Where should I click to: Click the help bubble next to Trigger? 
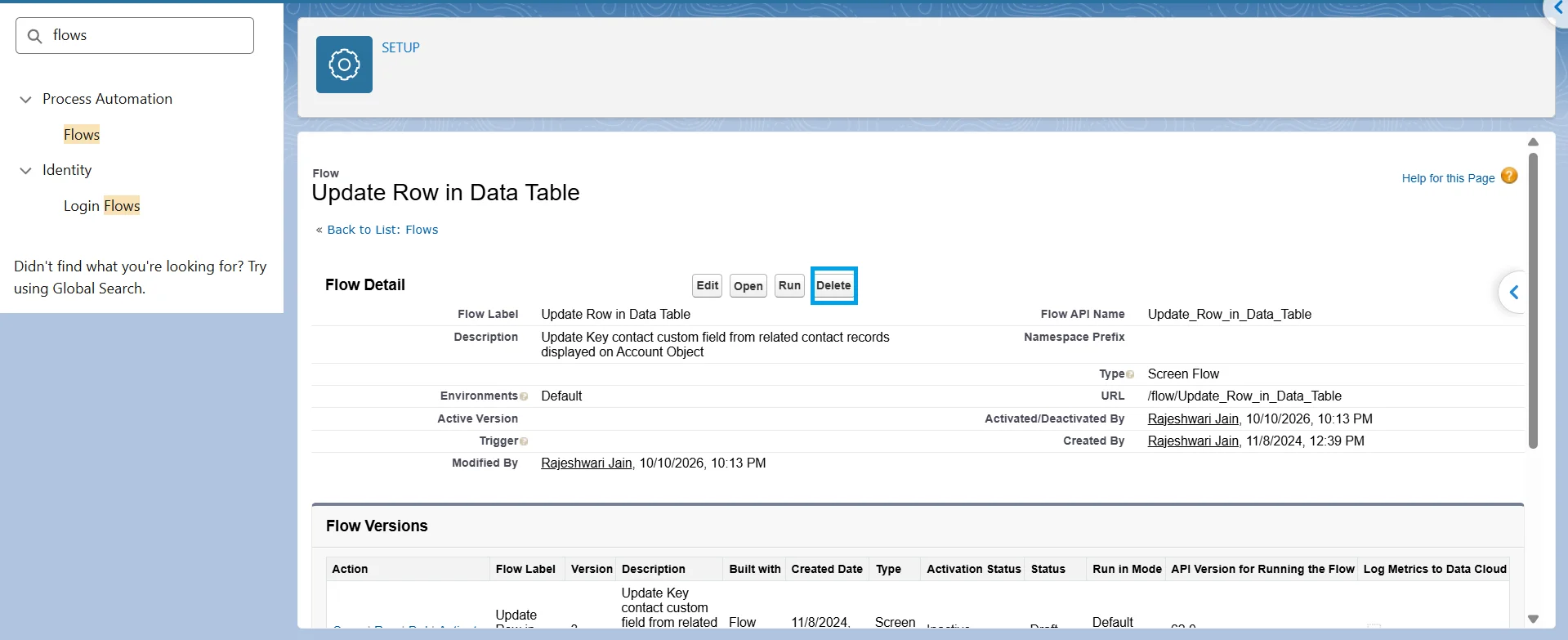point(524,441)
